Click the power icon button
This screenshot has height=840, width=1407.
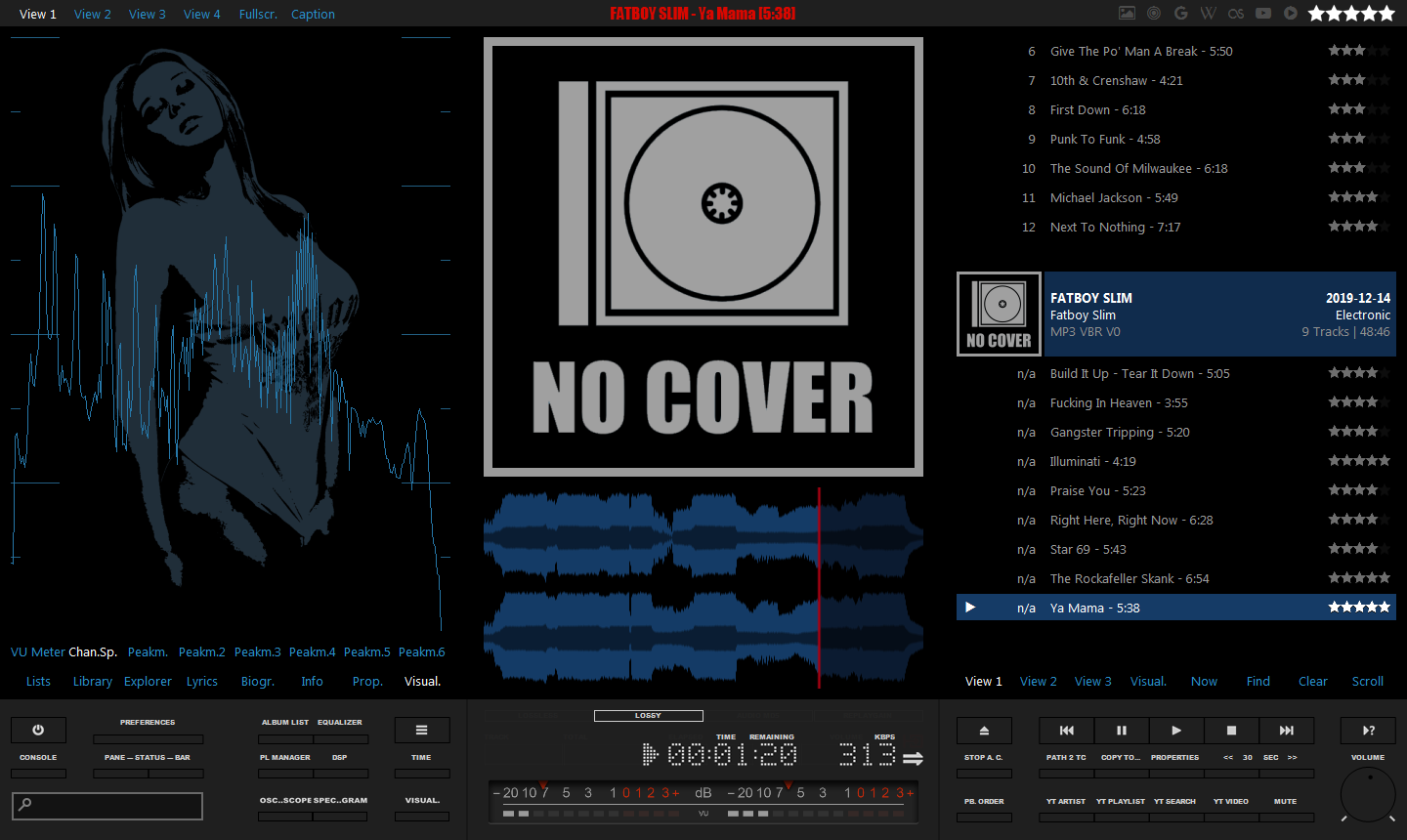[x=38, y=730]
